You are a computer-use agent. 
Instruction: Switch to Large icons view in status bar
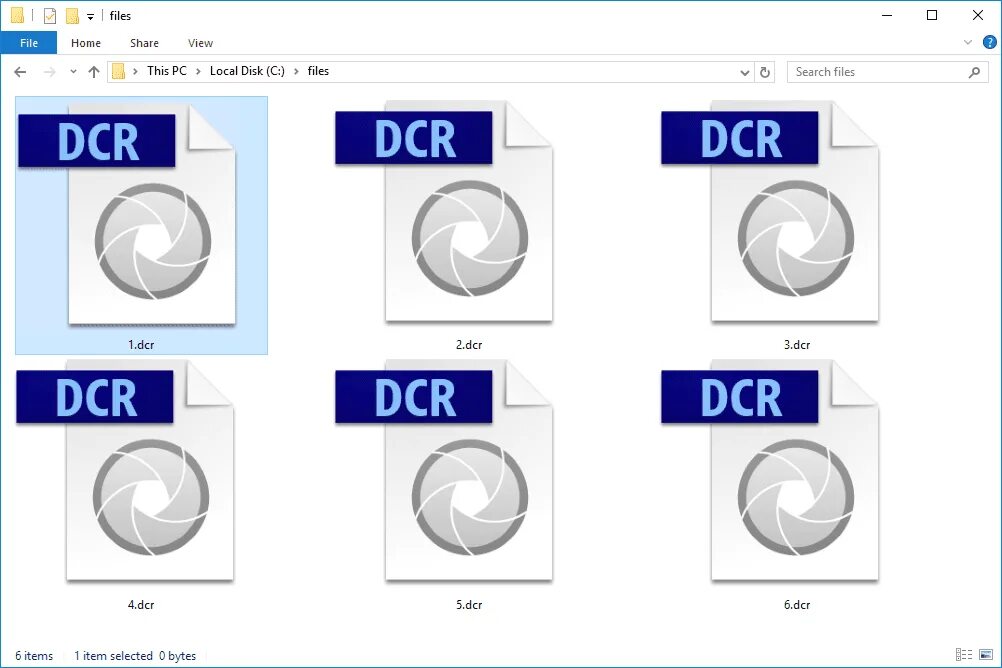click(x=986, y=655)
